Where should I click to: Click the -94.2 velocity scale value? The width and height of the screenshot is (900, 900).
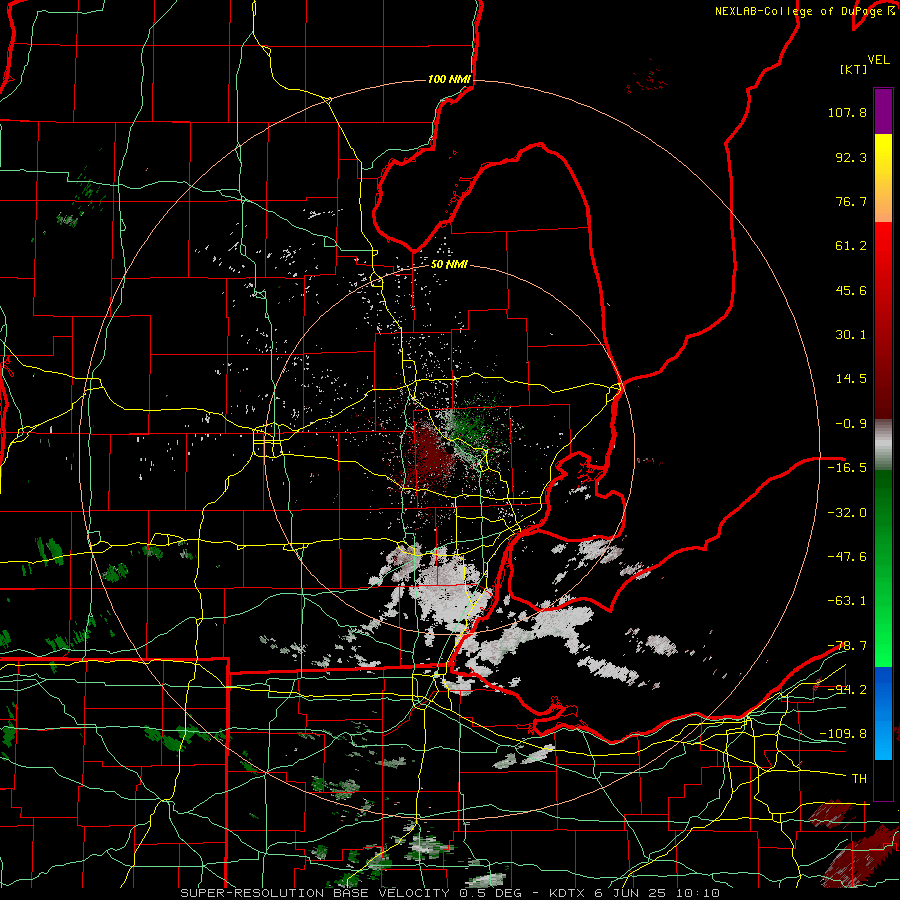pos(847,689)
